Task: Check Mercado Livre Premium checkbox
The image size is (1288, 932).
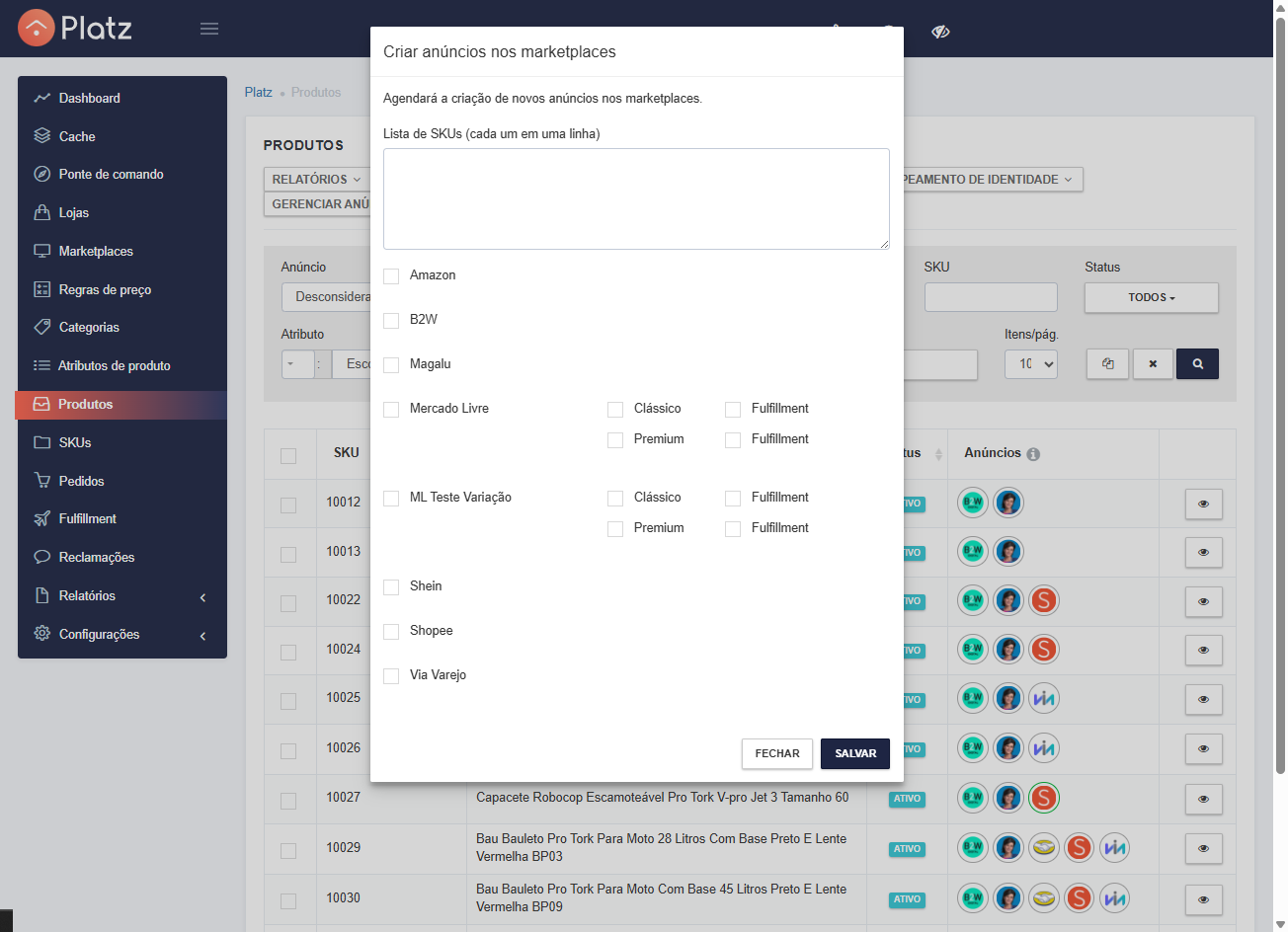Action: pyautogui.click(x=615, y=440)
